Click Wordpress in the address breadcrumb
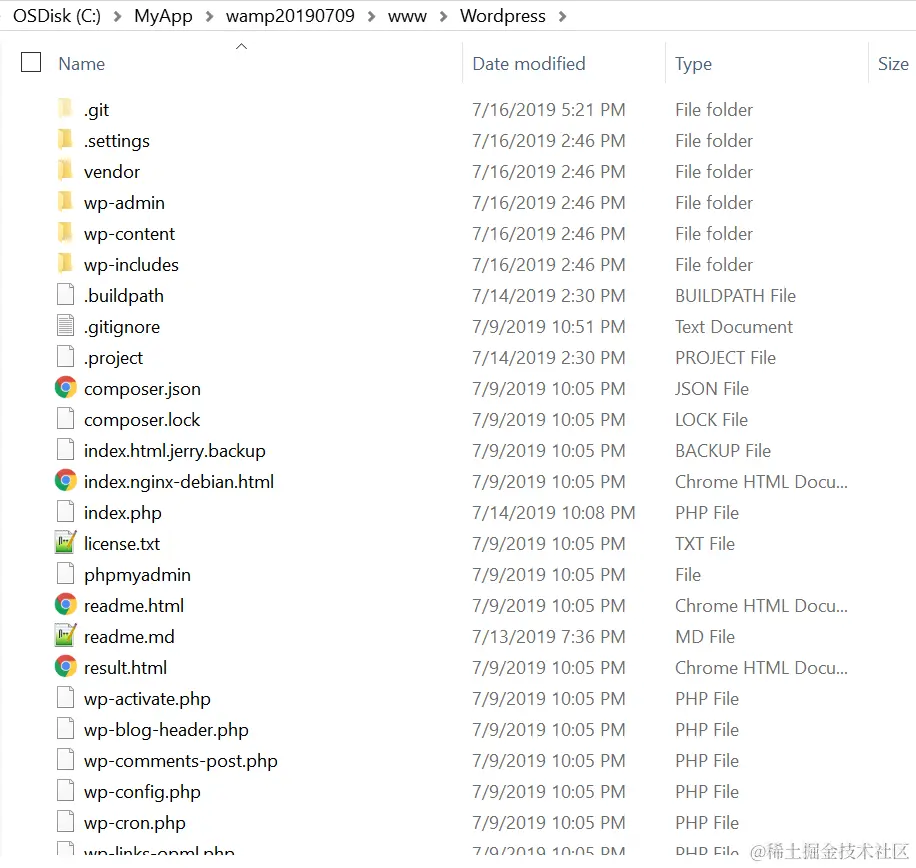 [x=503, y=16]
